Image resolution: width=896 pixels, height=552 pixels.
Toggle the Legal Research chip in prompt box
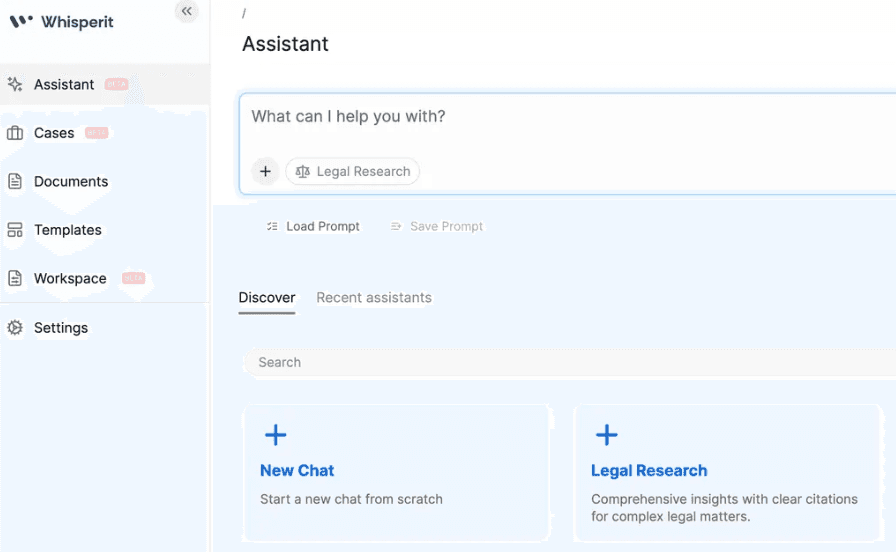point(353,172)
